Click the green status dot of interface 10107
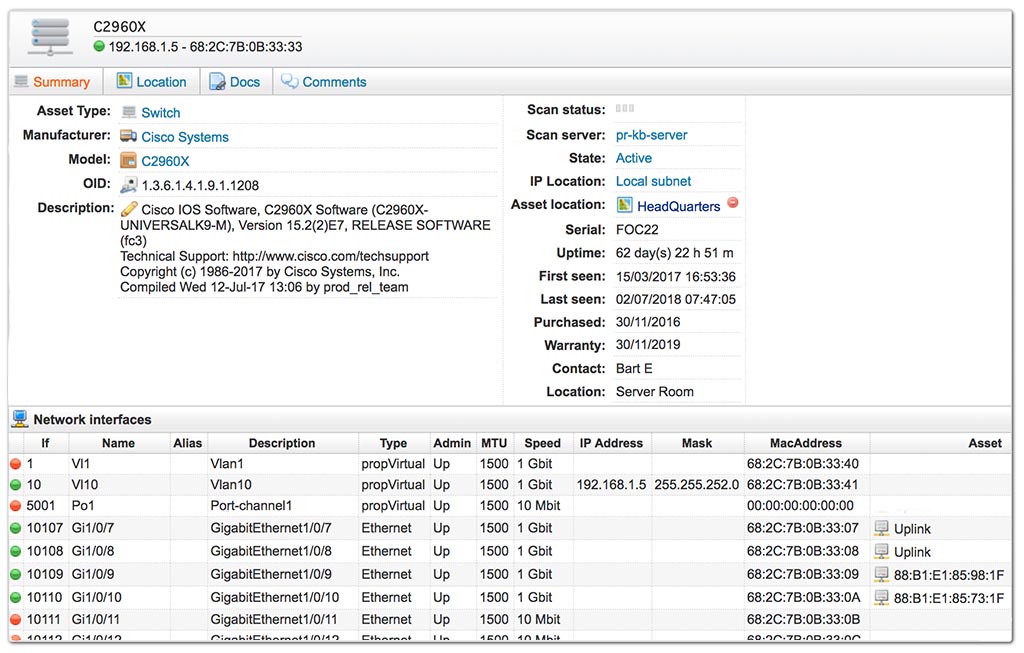Image resolution: width=1024 pixels, height=653 pixels. (x=16, y=528)
